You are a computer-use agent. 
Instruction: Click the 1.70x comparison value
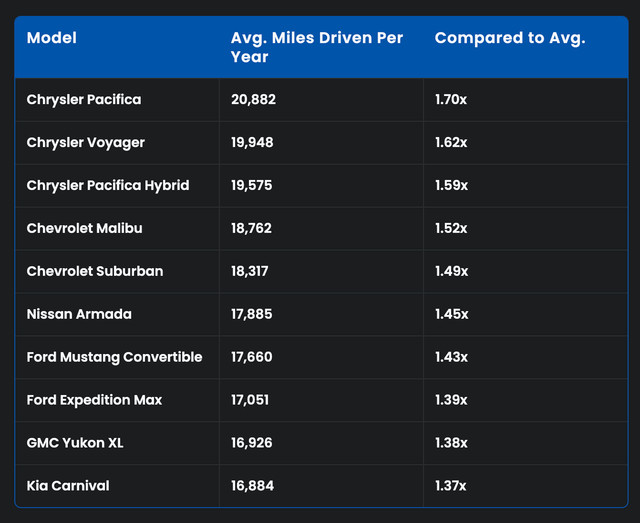(x=451, y=100)
